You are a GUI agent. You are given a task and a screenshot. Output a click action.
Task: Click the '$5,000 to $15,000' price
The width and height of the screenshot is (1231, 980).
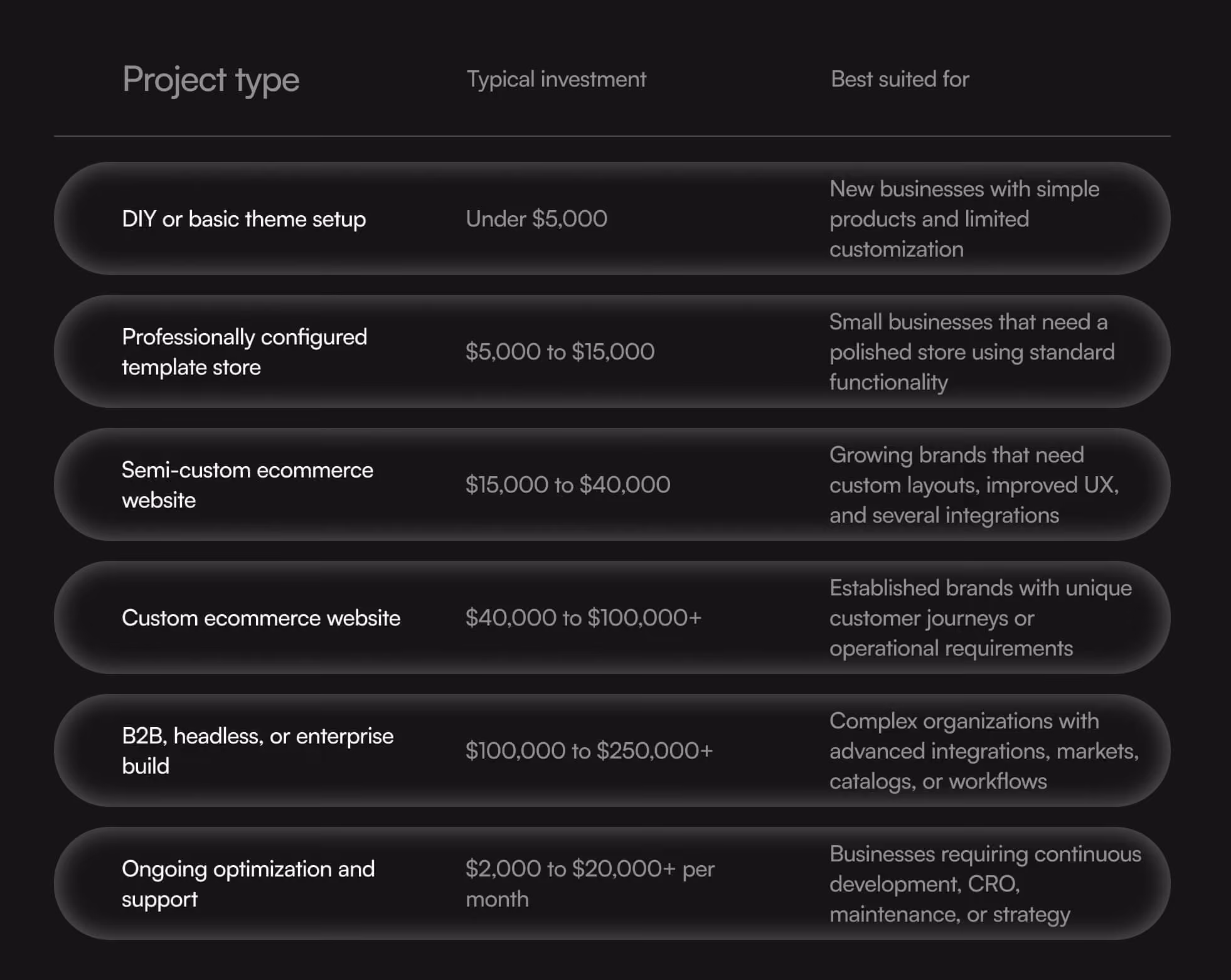coord(560,351)
